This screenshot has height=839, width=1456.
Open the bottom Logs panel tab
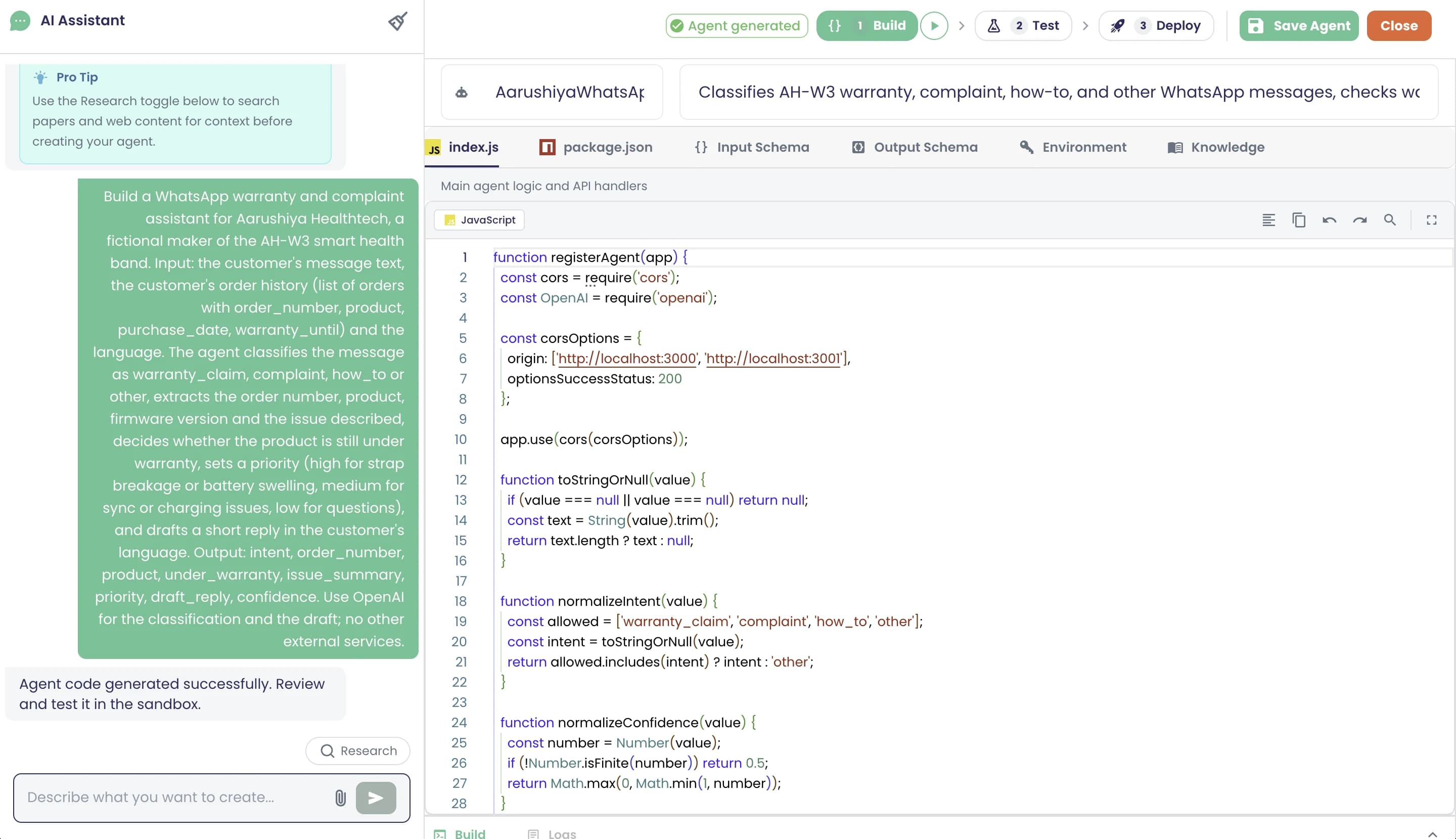click(552, 833)
